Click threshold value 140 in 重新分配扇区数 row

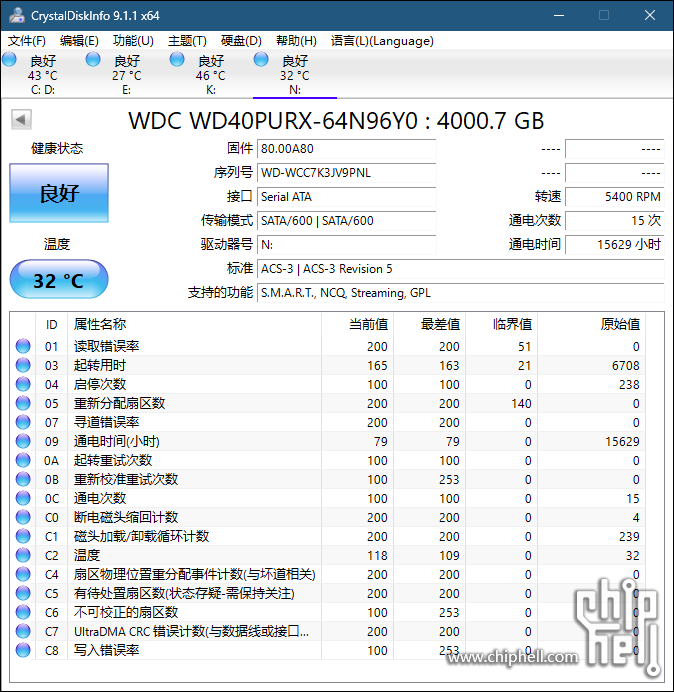click(x=521, y=403)
